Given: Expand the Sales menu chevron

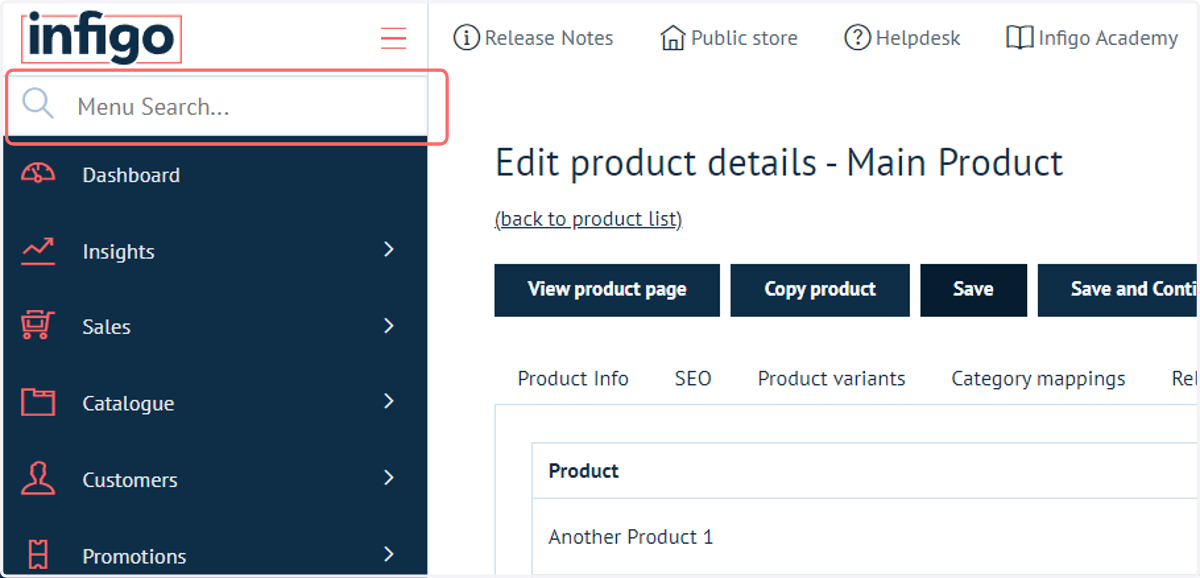Looking at the screenshot, I should [389, 325].
